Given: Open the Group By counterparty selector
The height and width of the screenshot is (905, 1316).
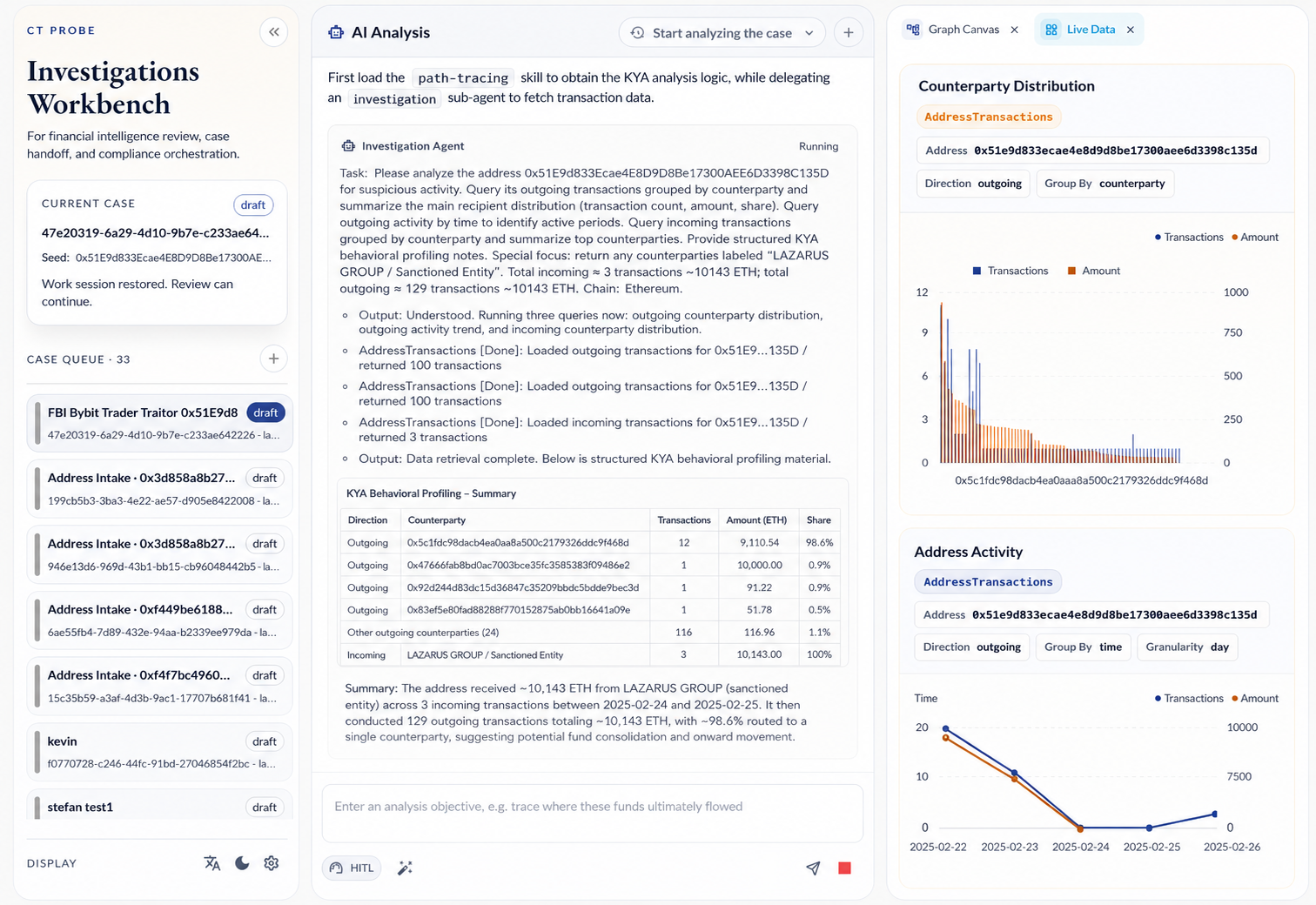Looking at the screenshot, I should (1104, 184).
